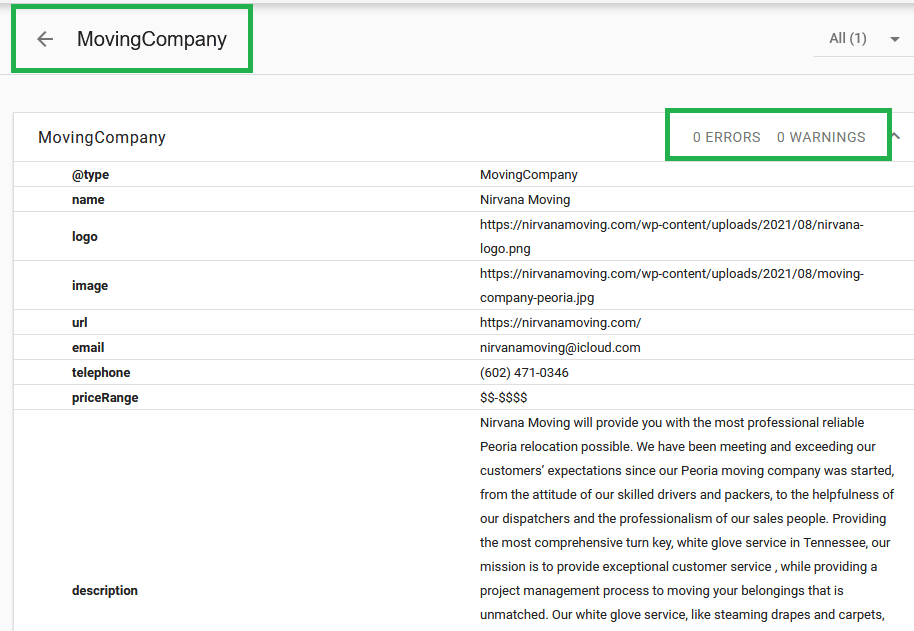This screenshot has height=631, width=914.
Task: Click the https://nirvanamoving.com/ url value
Action: pos(560,323)
